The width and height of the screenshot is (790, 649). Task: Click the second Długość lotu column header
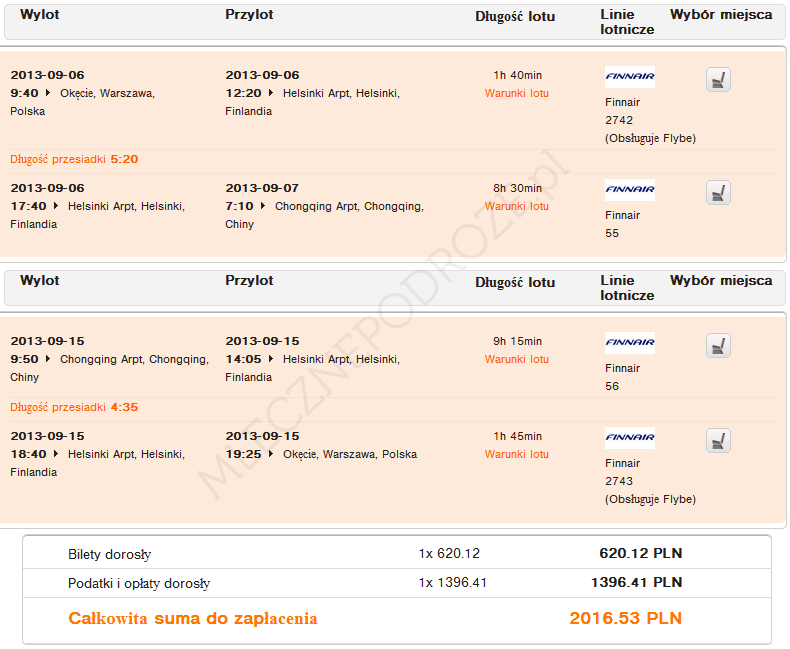click(x=515, y=282)
